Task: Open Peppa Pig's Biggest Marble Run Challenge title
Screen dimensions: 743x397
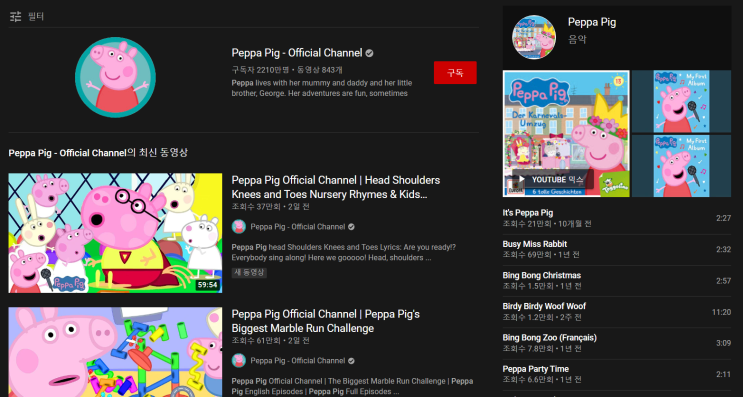Action: click(326, 321)
